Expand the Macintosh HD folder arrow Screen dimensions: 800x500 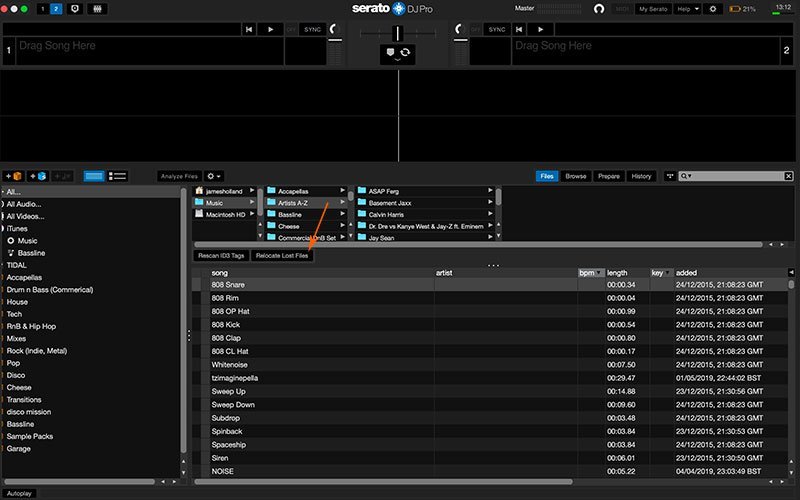tap(252, 214)
